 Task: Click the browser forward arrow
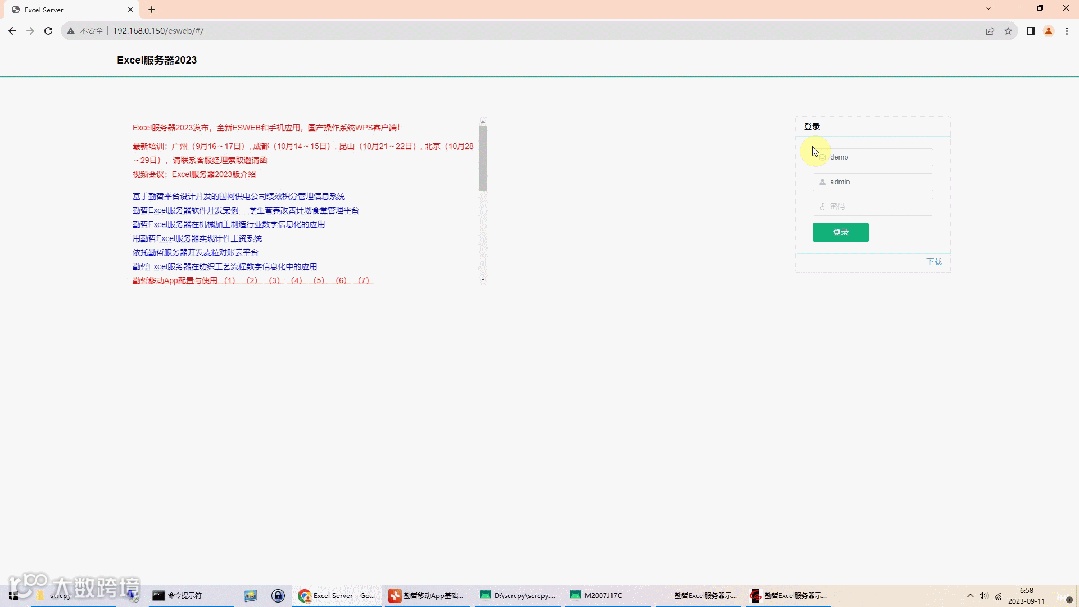[30, 31]
